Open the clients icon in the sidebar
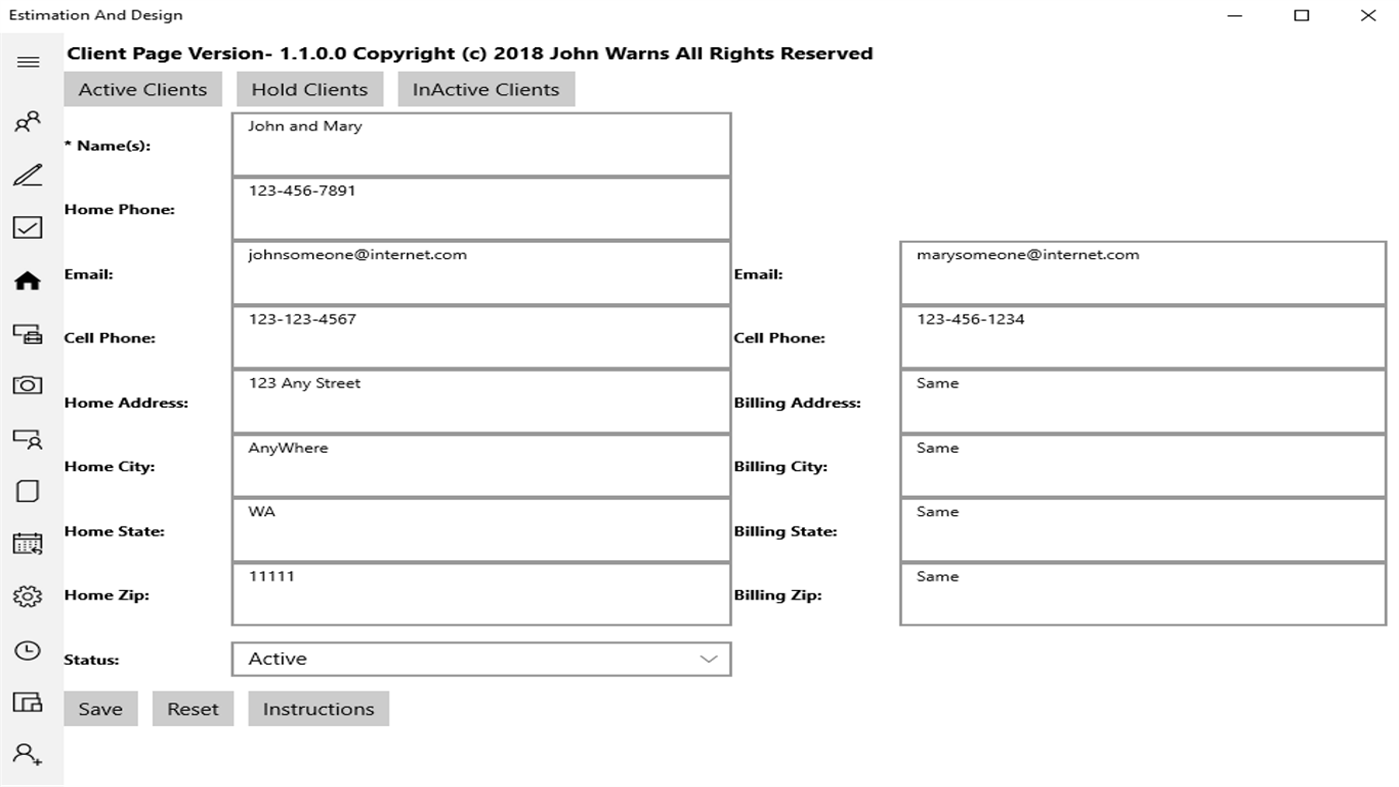Screen dimensions: 1399x787 pyautogui.click(x=28, y=121)
